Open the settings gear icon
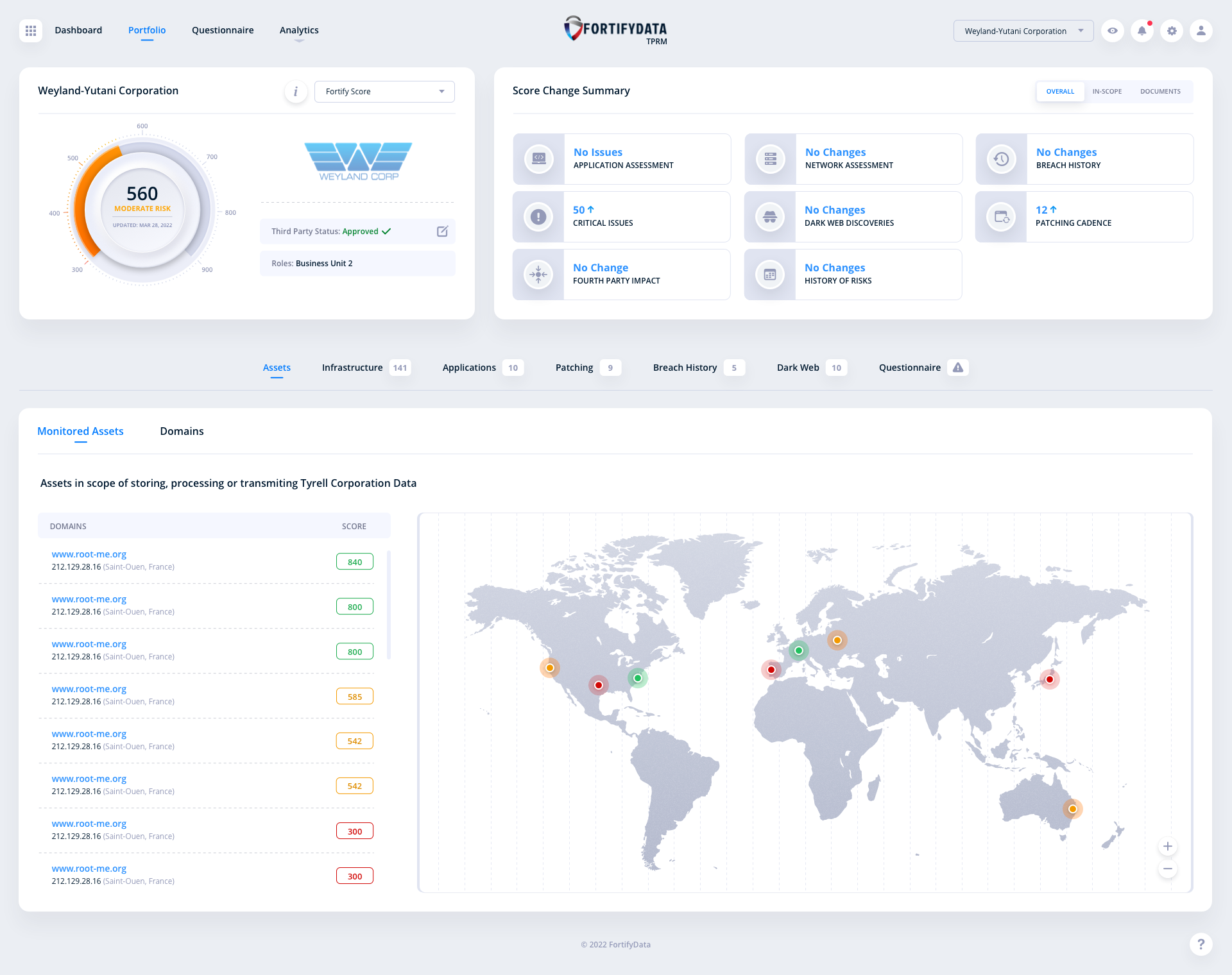 coord(1172,31)
